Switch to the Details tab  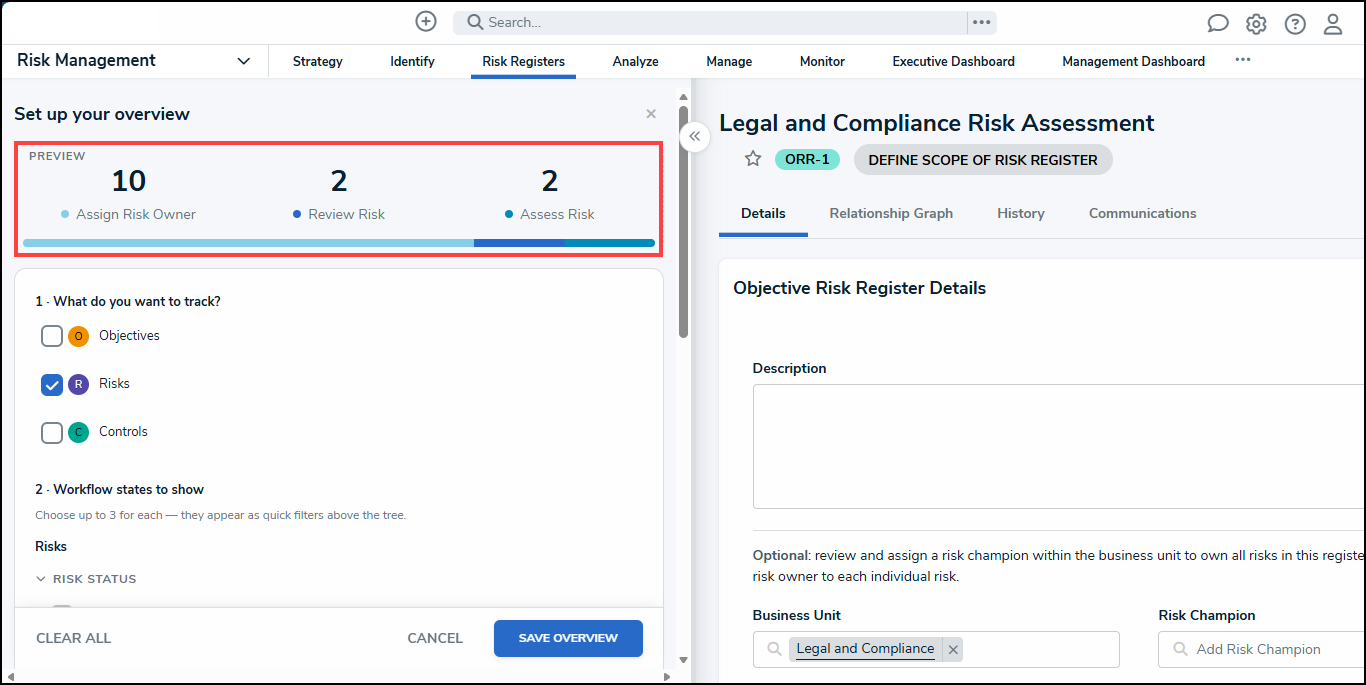tap(763, 214)
